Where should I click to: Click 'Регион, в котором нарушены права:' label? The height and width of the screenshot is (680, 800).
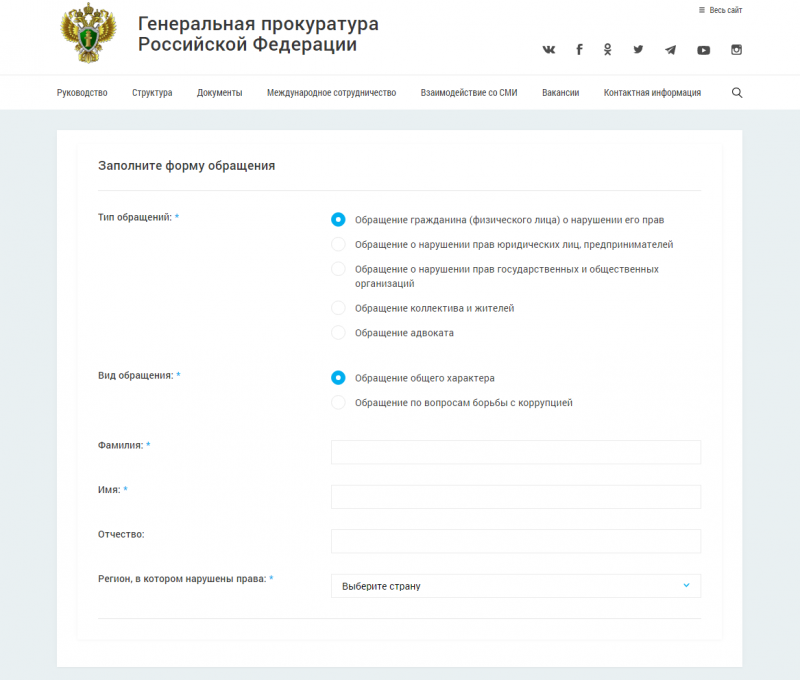pyautogui.click(x=182, y=579)
